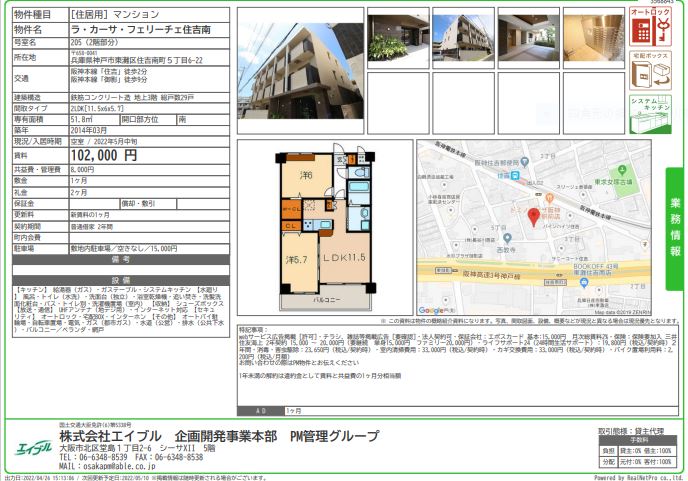The width and height of the screenshot is (688, 481).
Task: Click the 取引態様：貸主代理 label
Action: 631,431
